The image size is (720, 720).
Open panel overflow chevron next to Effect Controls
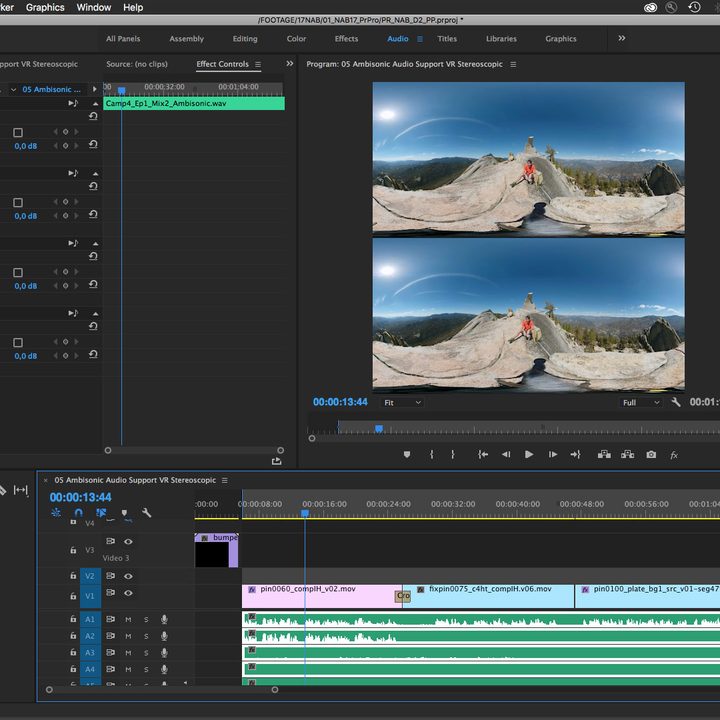pyautogui.click(x=290, y=63)
